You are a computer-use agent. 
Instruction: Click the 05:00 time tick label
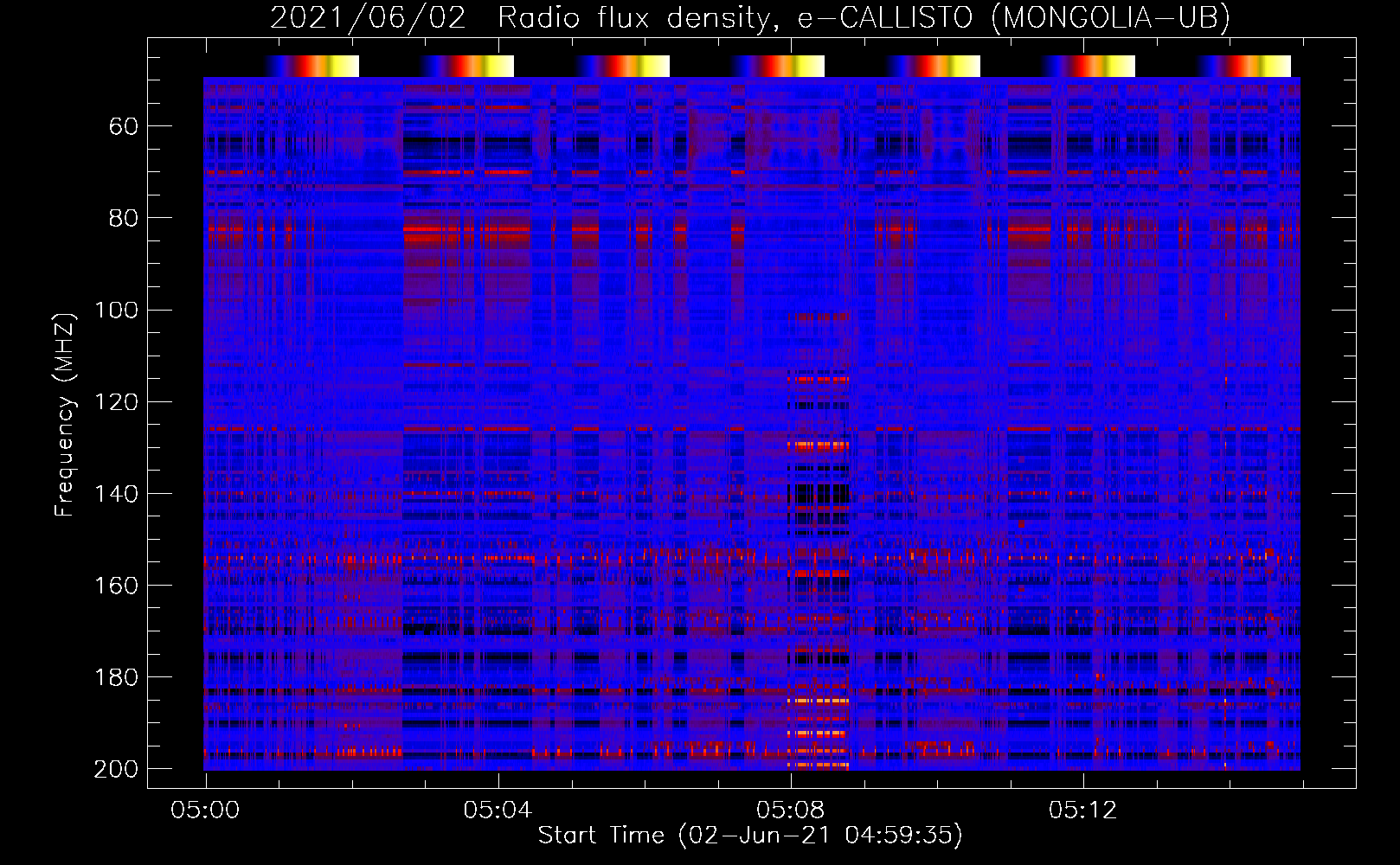(205, 811)
